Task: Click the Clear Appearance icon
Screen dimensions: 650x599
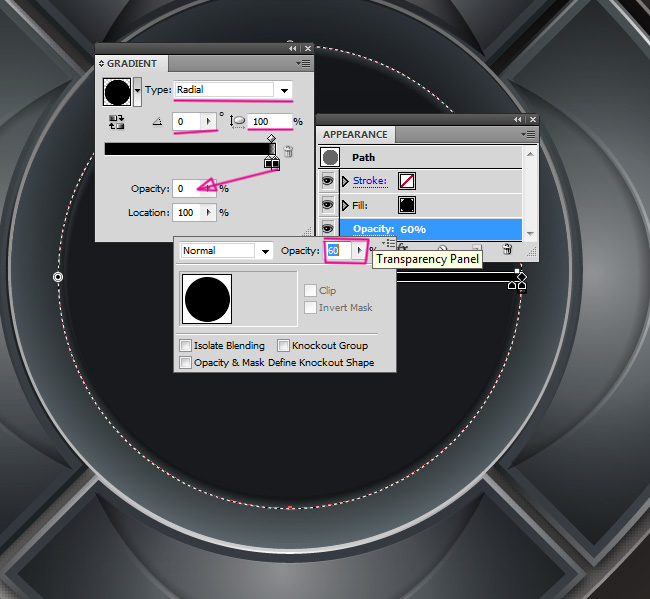Action: point(442,248)
